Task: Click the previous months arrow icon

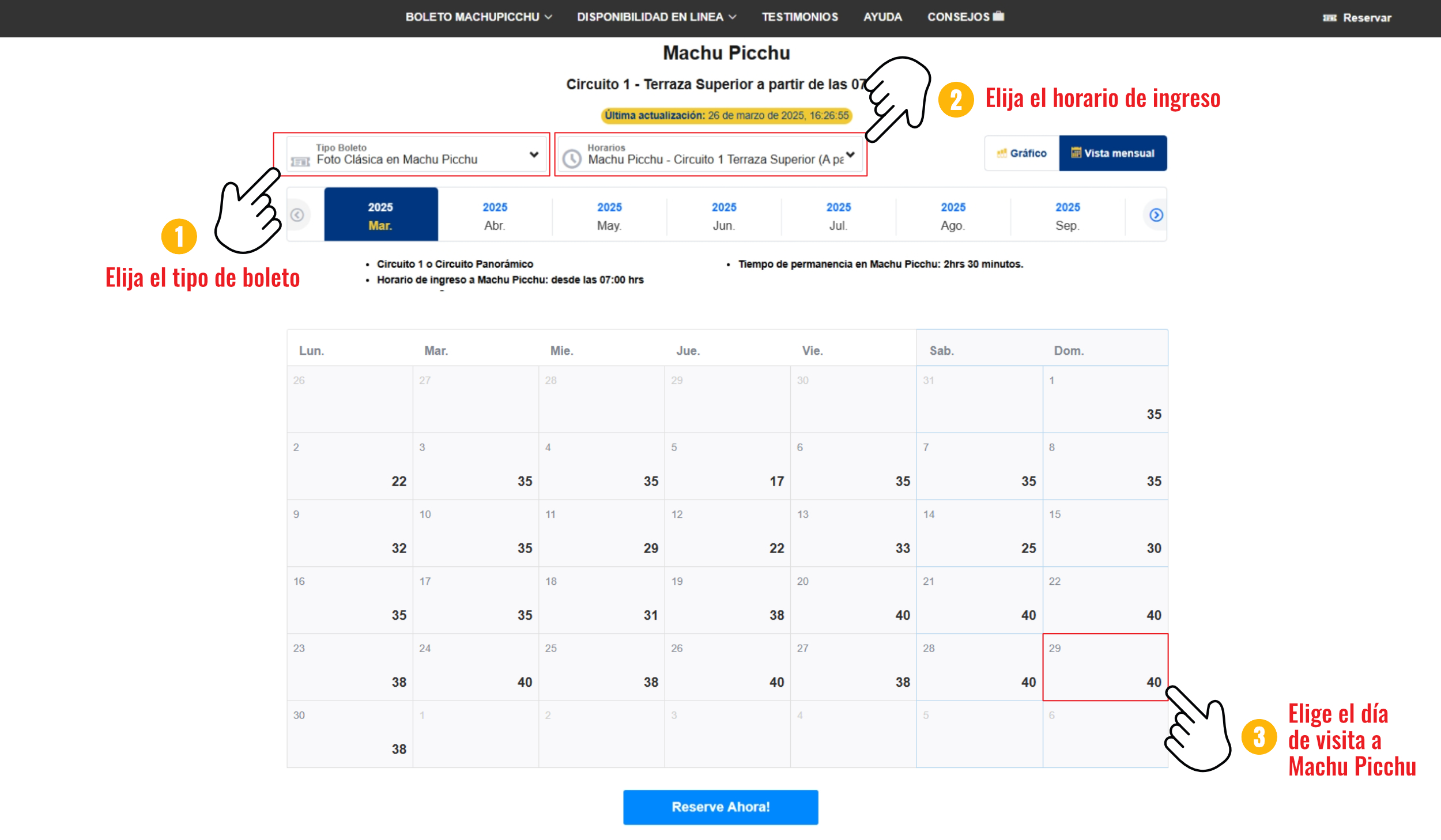Action: pyautogui.click(x=297, y=215)
